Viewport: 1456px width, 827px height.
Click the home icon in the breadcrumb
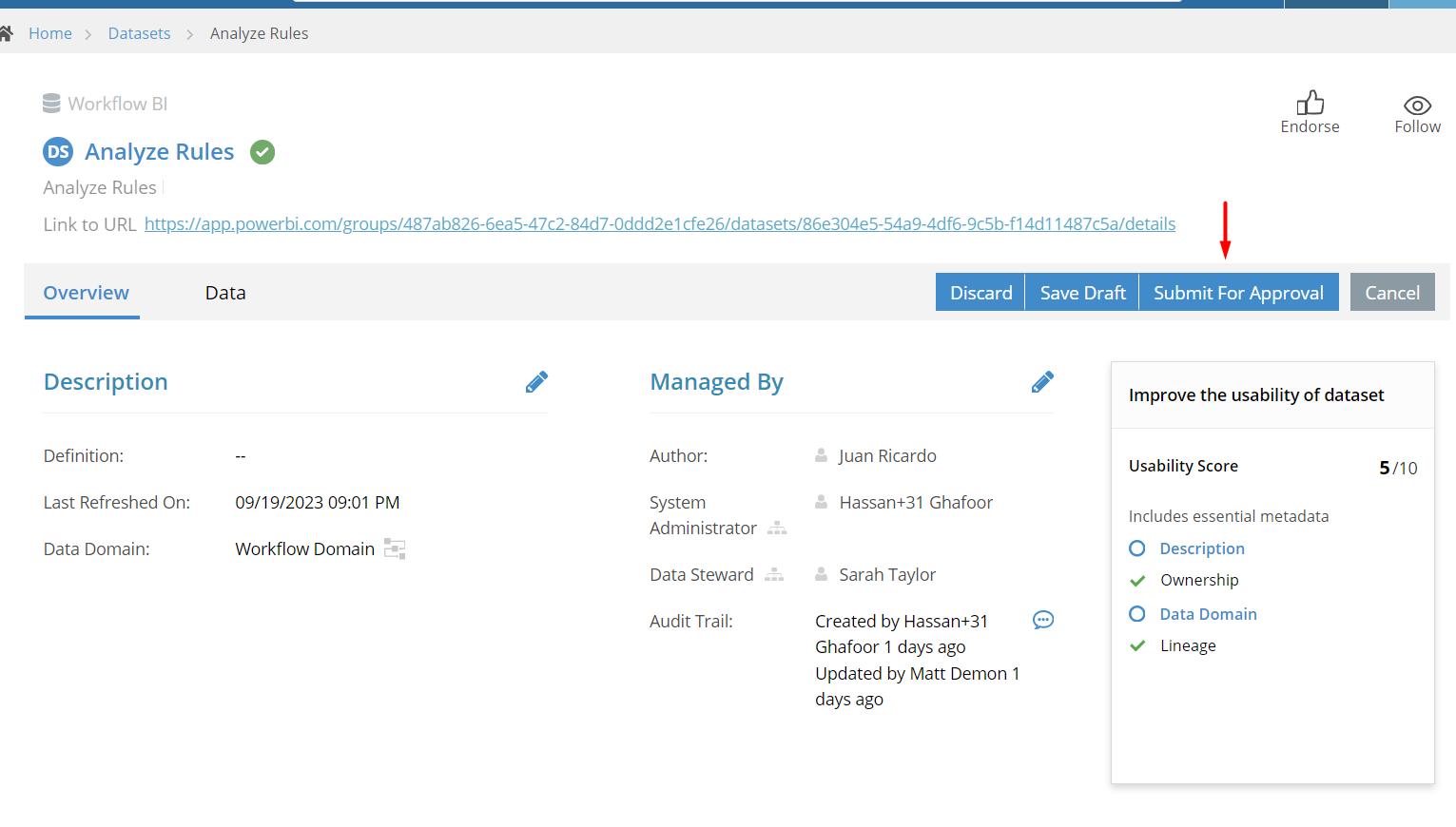point(7,32)
